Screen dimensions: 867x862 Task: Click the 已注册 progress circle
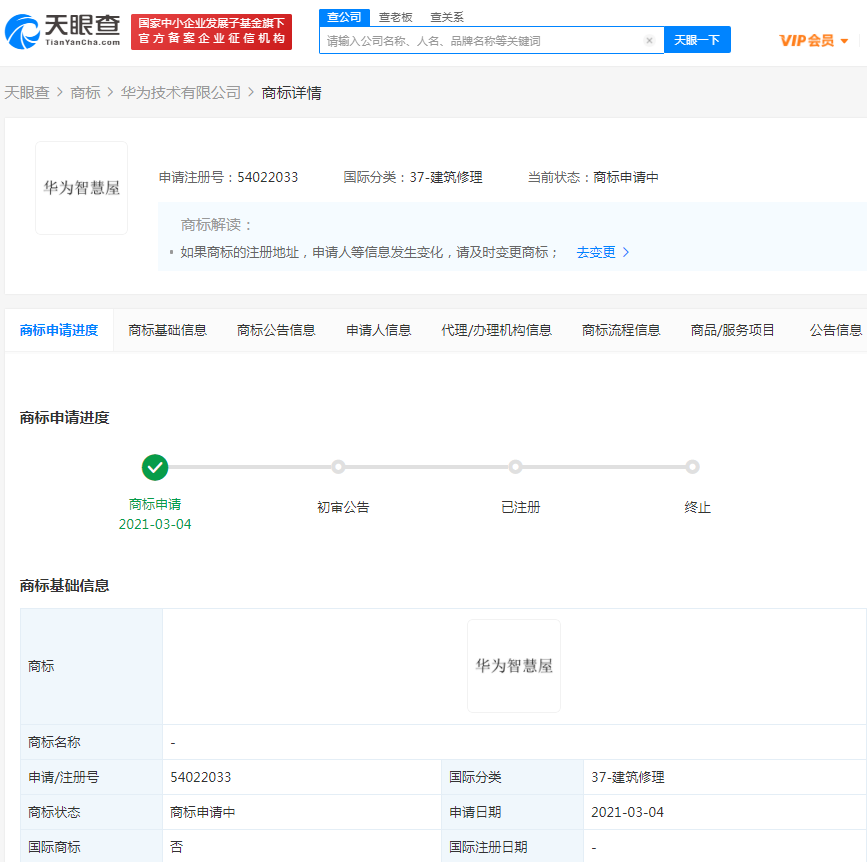click(515, 467)
